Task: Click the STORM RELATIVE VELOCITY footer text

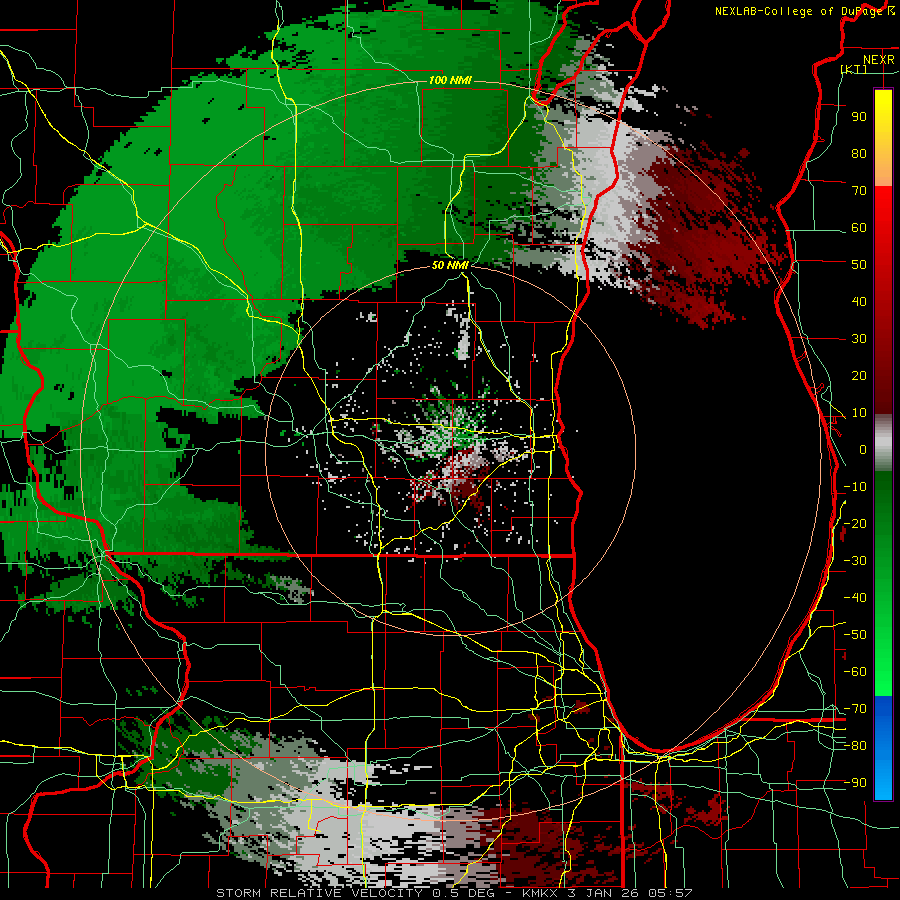Action: [319, 893]
